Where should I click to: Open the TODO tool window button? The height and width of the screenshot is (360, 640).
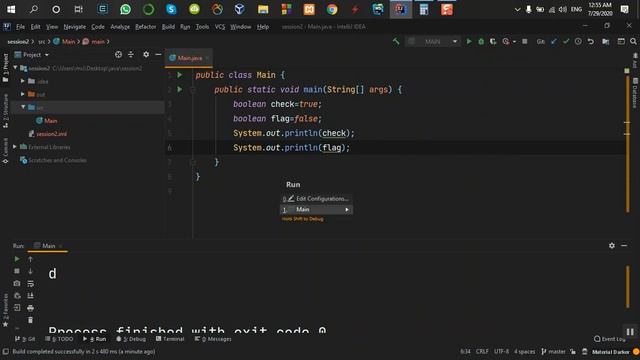[59, 339]
